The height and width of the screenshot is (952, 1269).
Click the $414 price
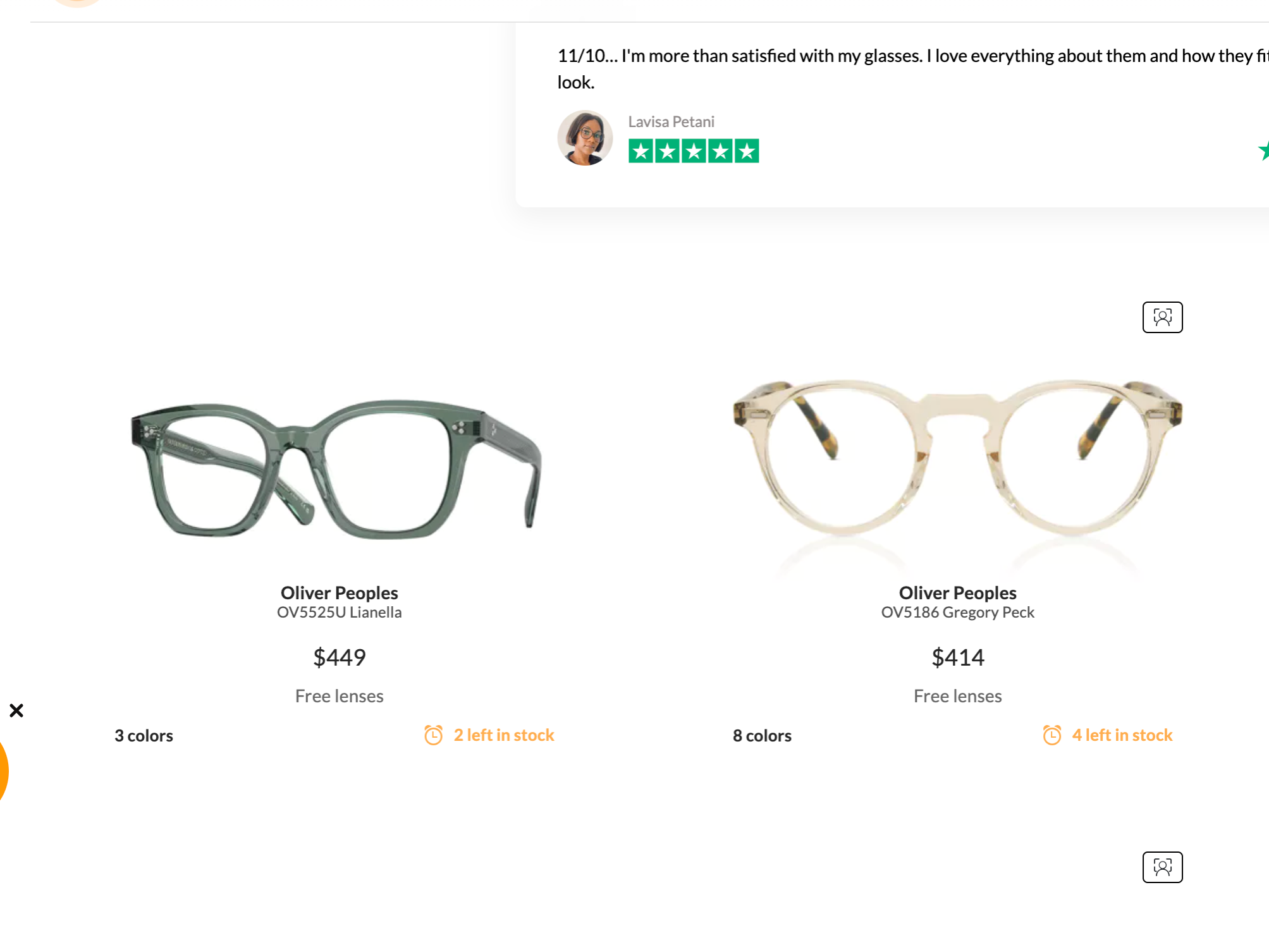pos(957,657)
